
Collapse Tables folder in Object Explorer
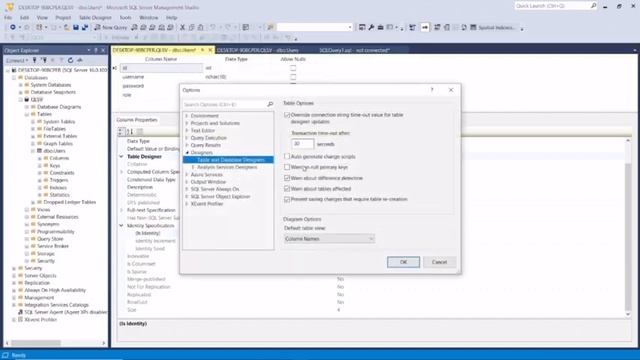pos(27,114)
